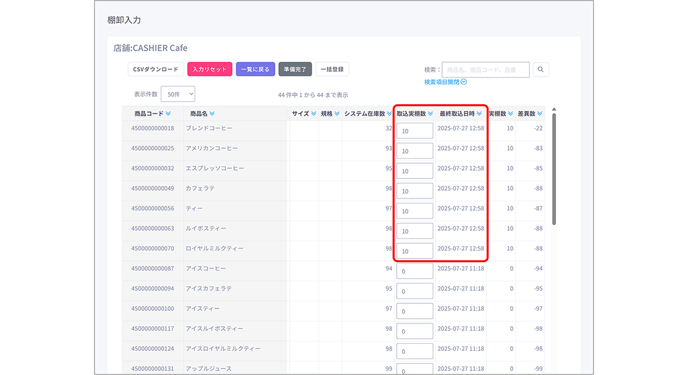Viewport: 688px width, 375px height.
Task: Click product name ブレンドコーヒー
Action: point(209,129)
